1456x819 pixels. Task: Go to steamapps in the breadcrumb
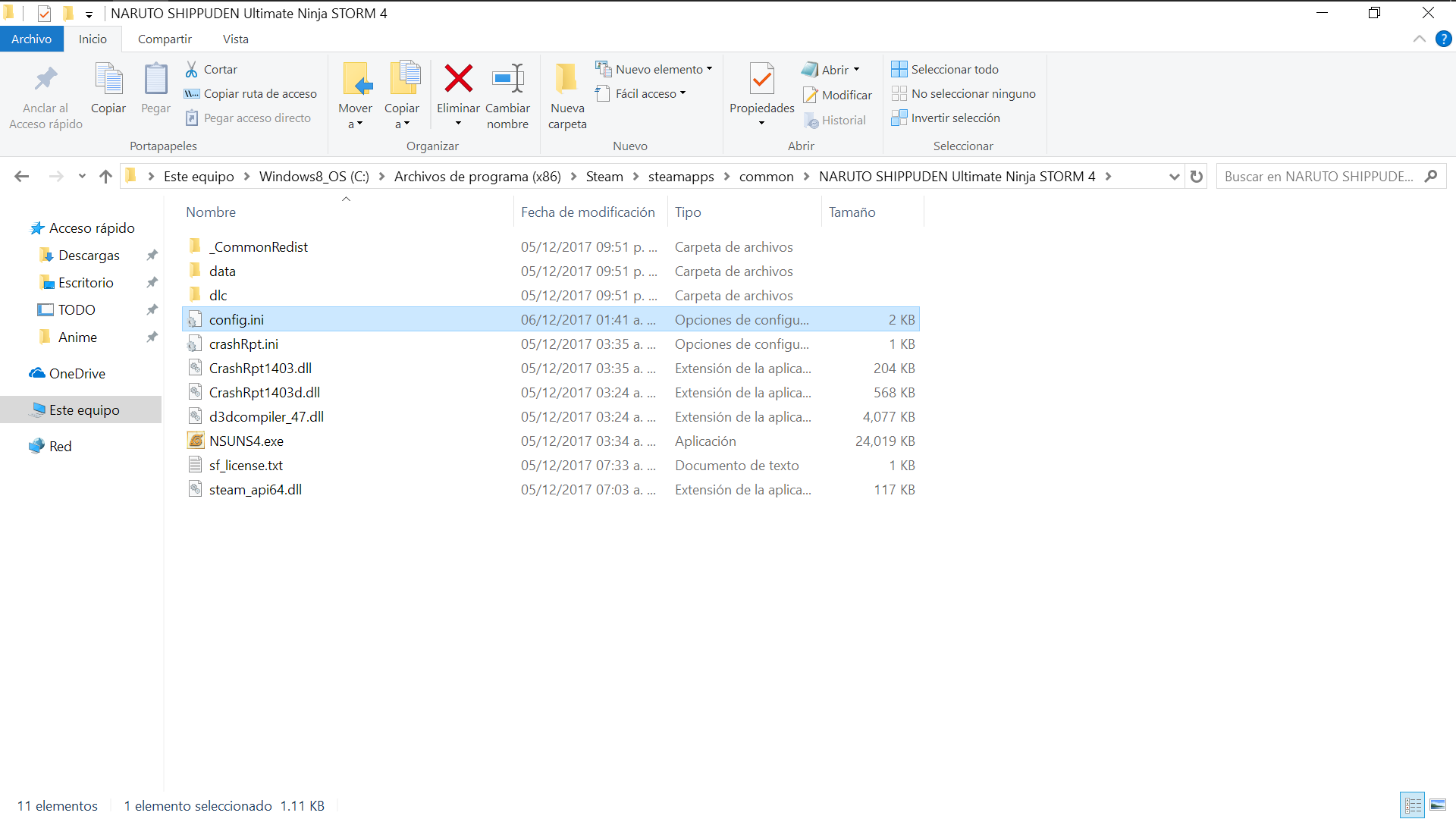[681, 177]
